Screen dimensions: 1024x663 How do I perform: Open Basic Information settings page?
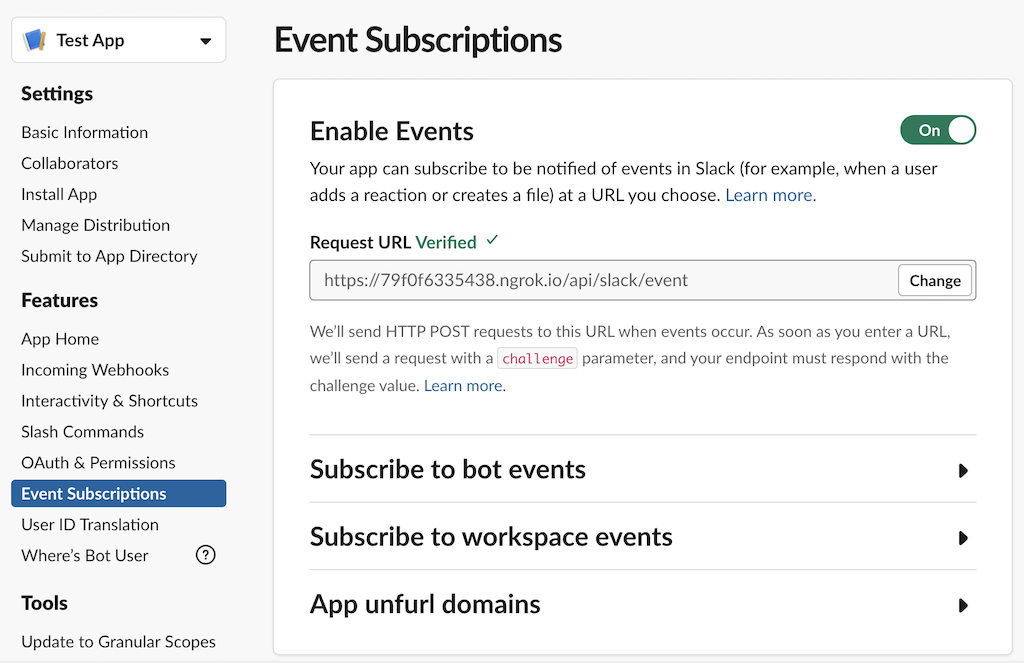click(85, 132)
